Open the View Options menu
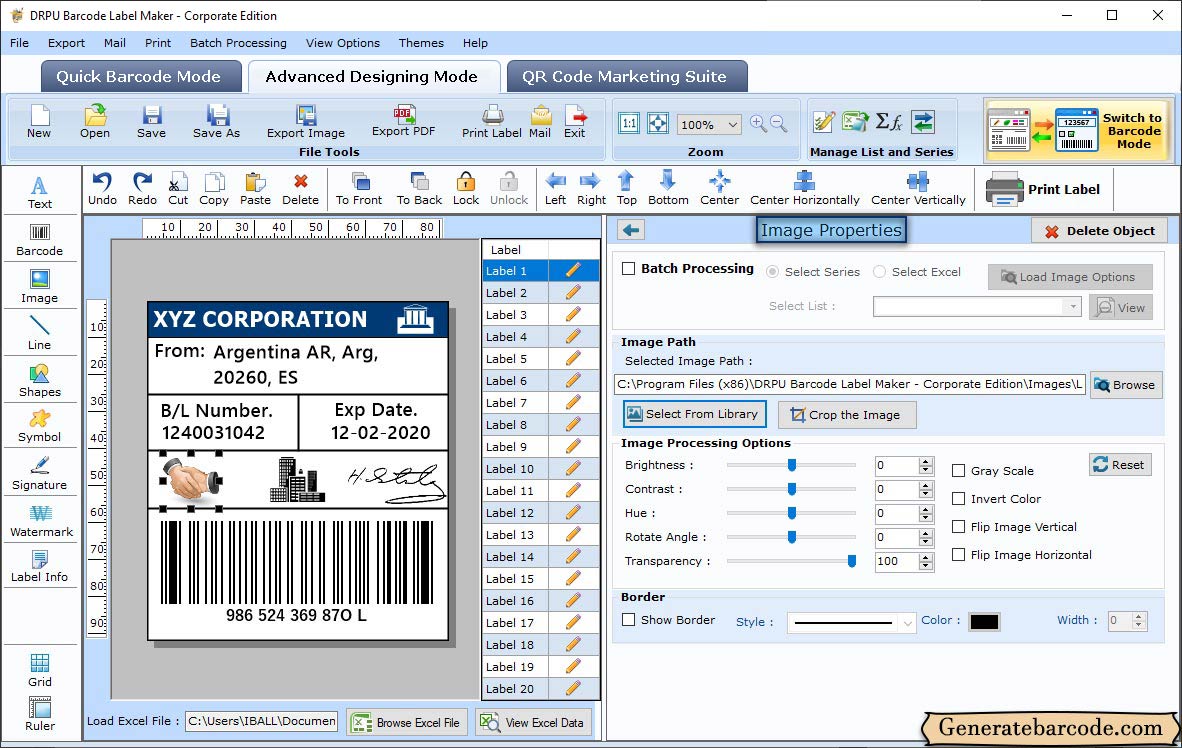Screen dimensions: 1182x748 (x=343, y=43)
